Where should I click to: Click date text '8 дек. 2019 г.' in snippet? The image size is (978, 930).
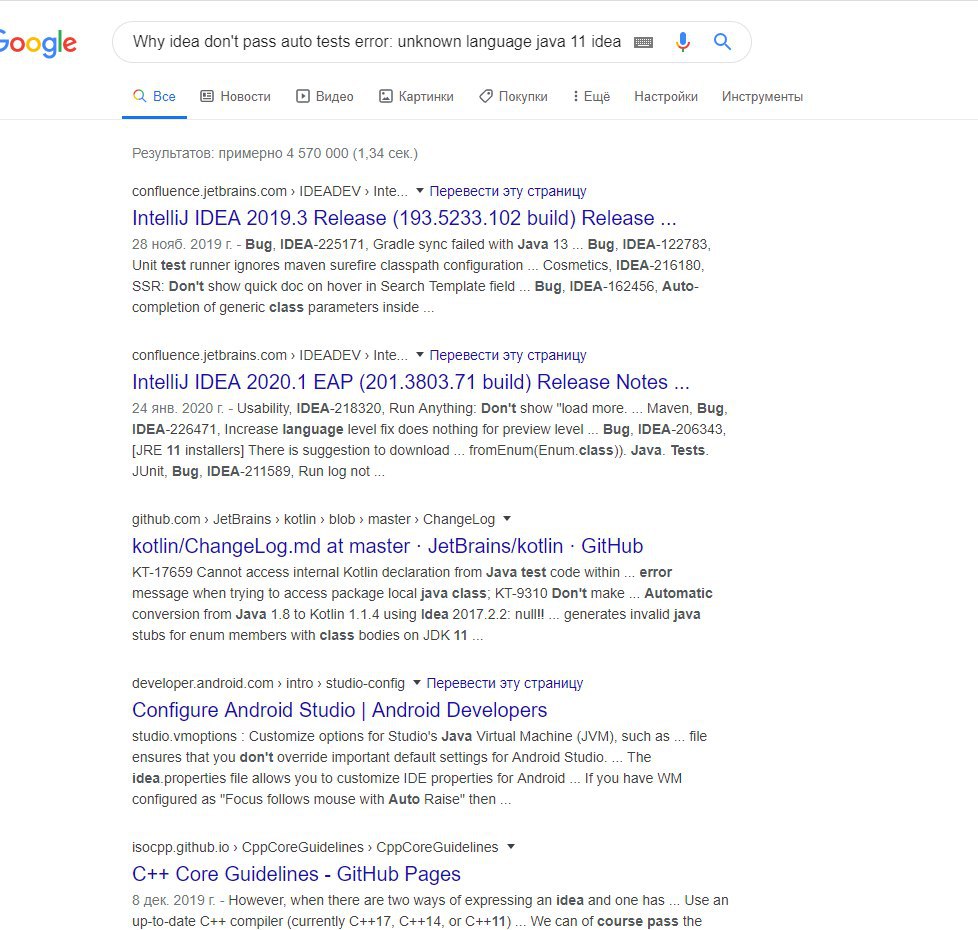[x=174, y=901]
